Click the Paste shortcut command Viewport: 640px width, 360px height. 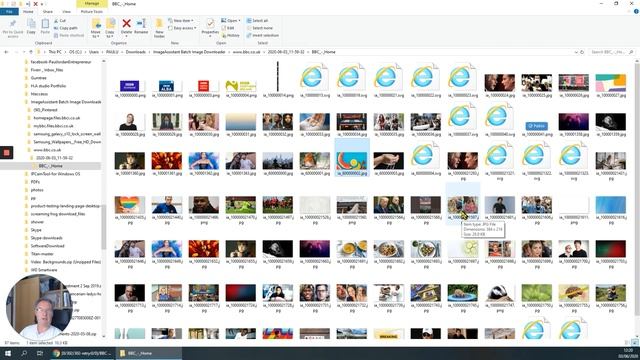pos(69,36)
